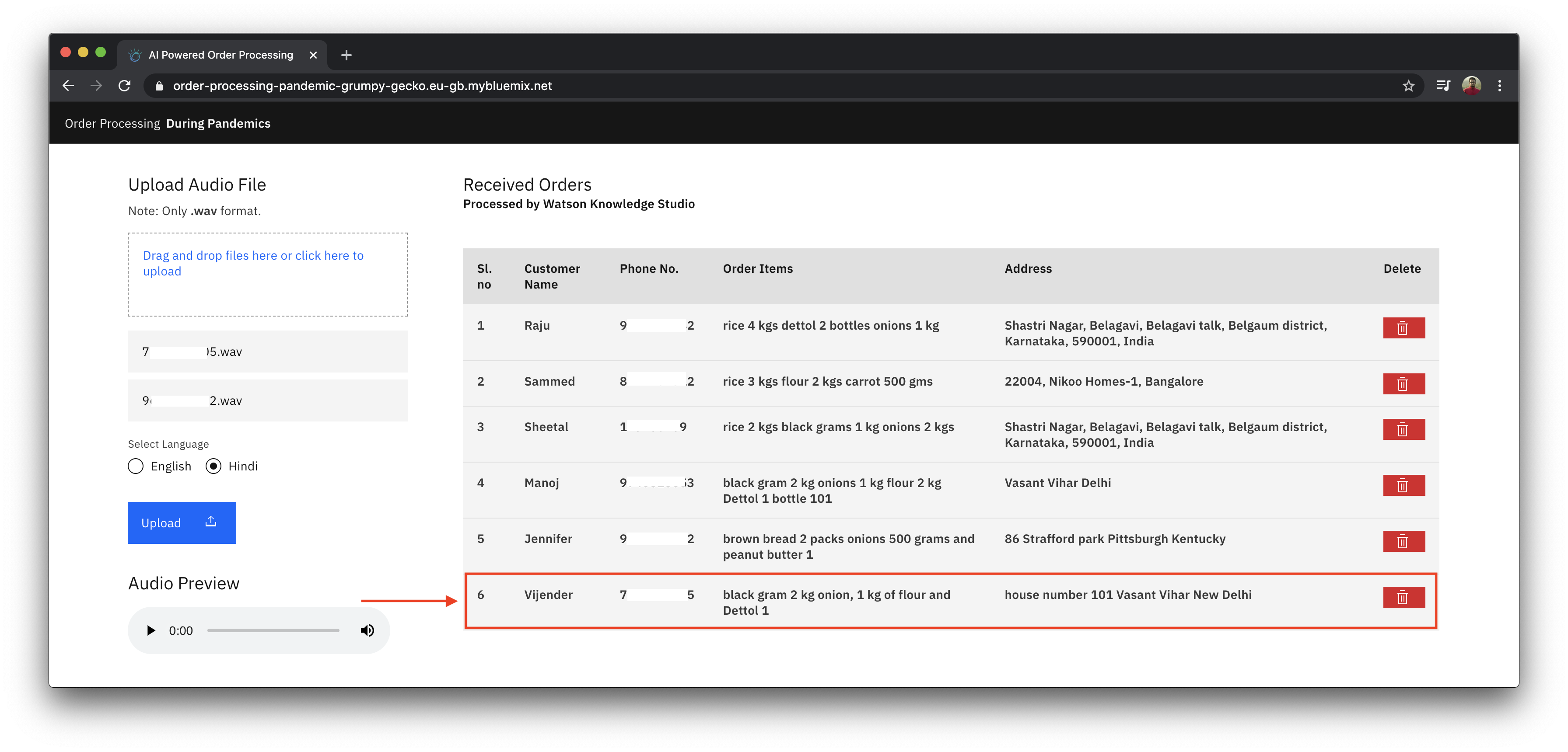
Task: Open a new browser tab
Action: [x=346, y=56]
